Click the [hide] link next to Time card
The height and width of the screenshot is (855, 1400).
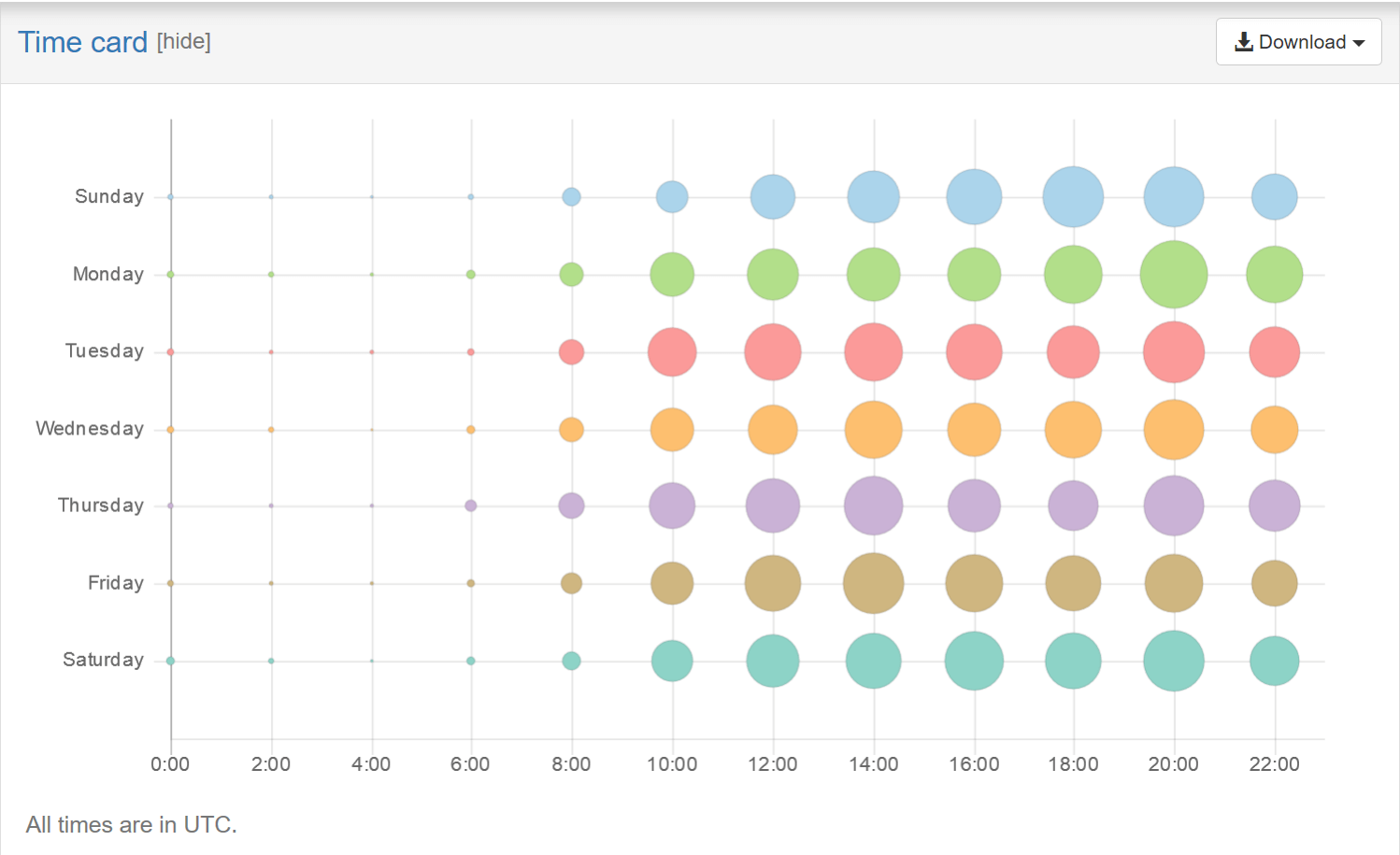[x=184, y=41]
